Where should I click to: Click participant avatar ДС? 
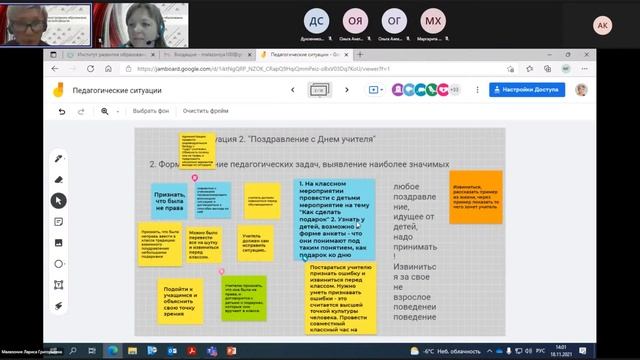click(316, 21)
